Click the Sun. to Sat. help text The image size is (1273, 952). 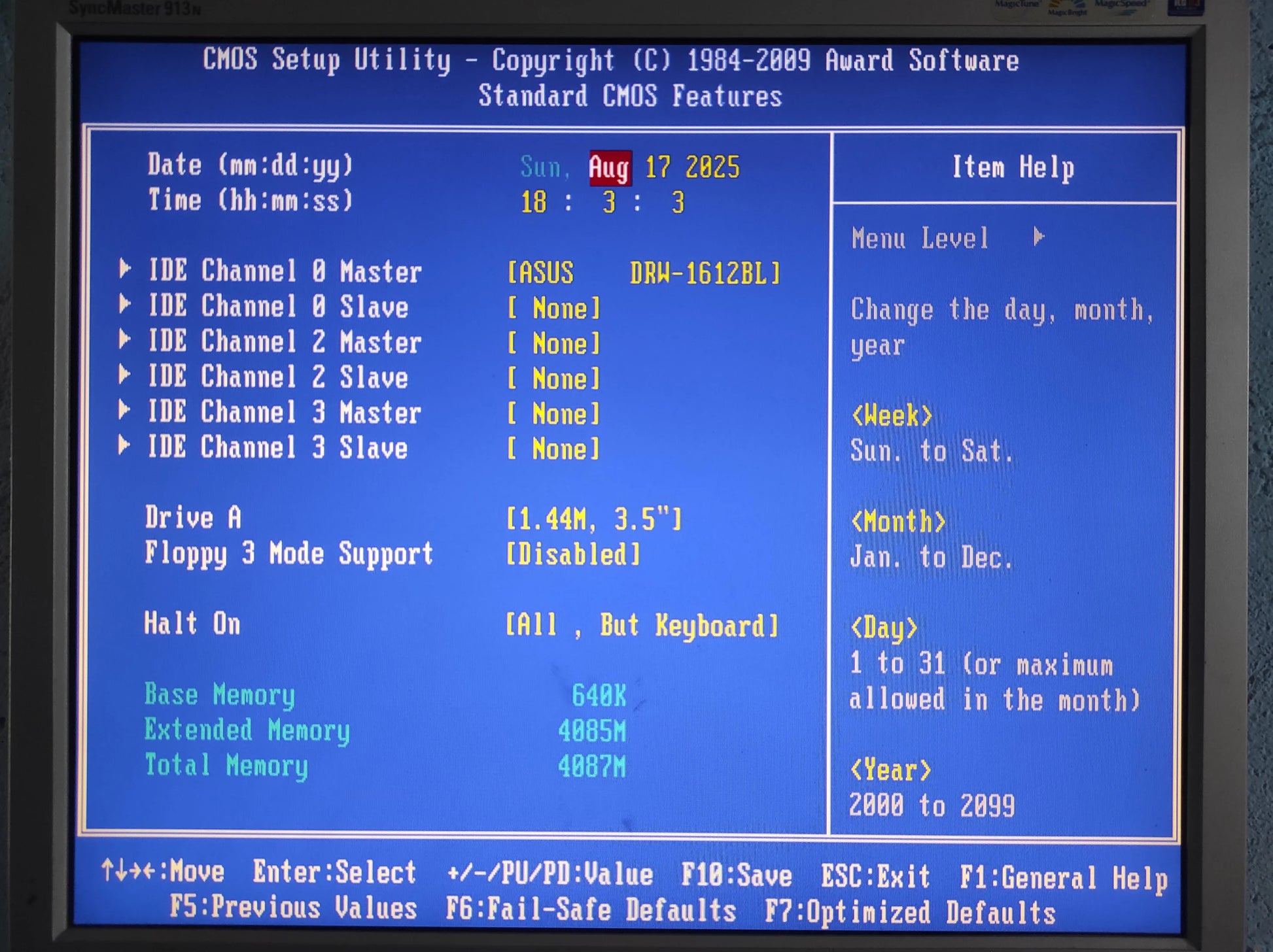pyautogui.click(x=932, y=451)
